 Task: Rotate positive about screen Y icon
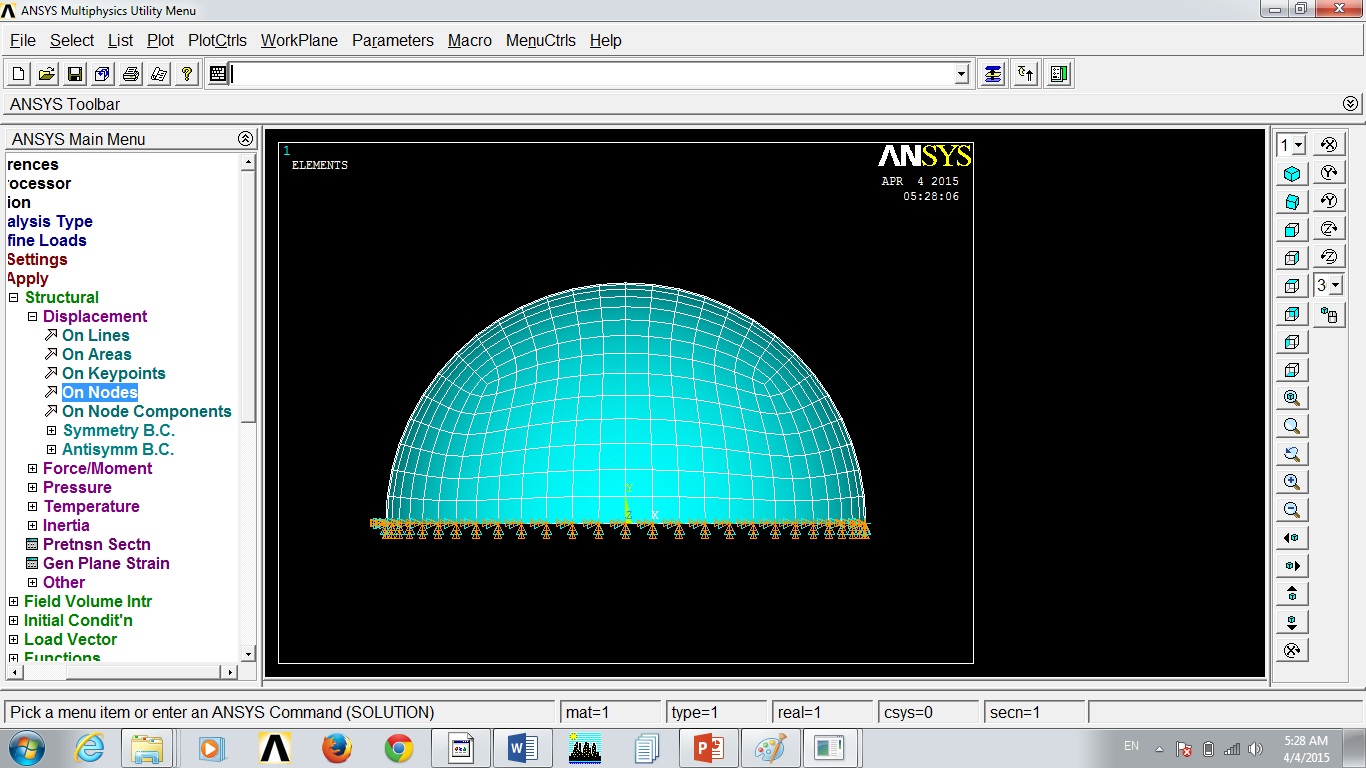coord(1329,173)
